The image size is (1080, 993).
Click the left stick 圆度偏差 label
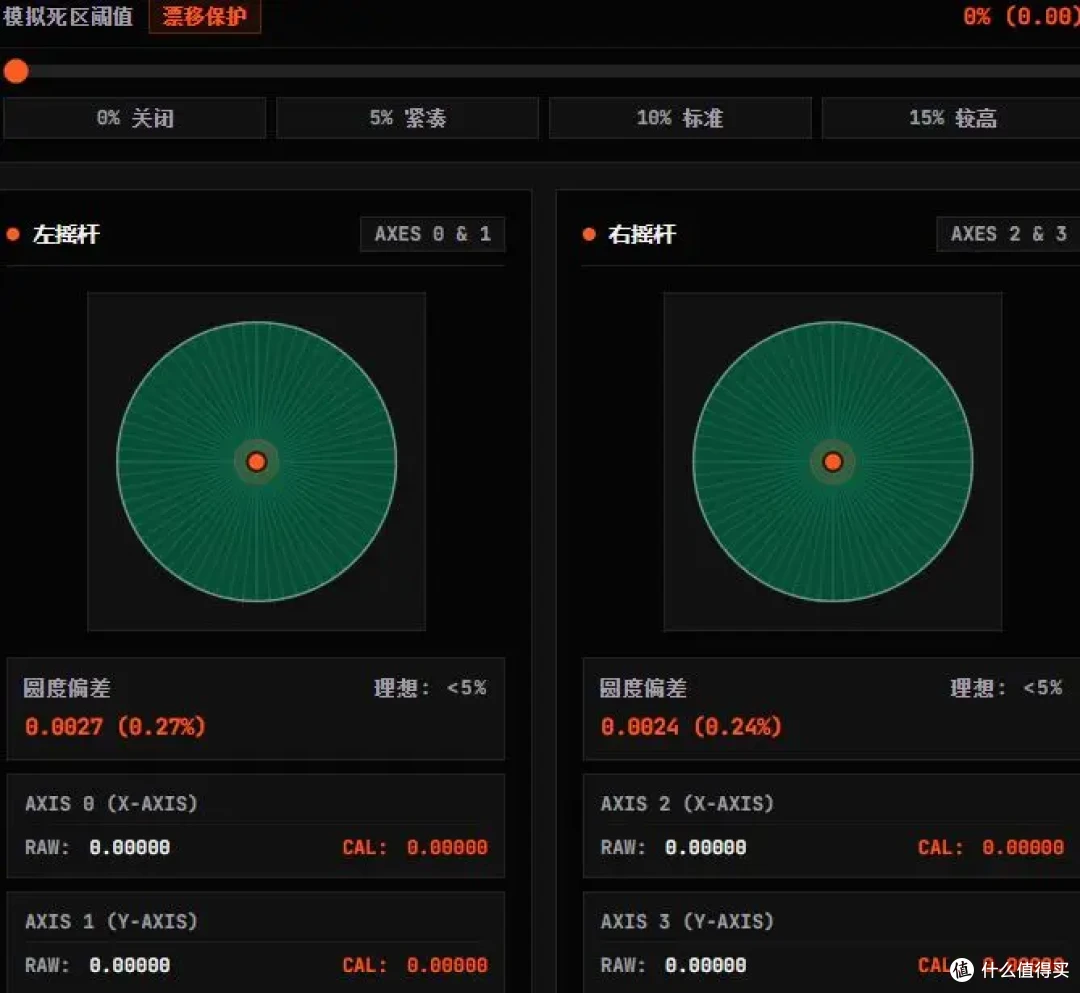click(x=67, y=688)
